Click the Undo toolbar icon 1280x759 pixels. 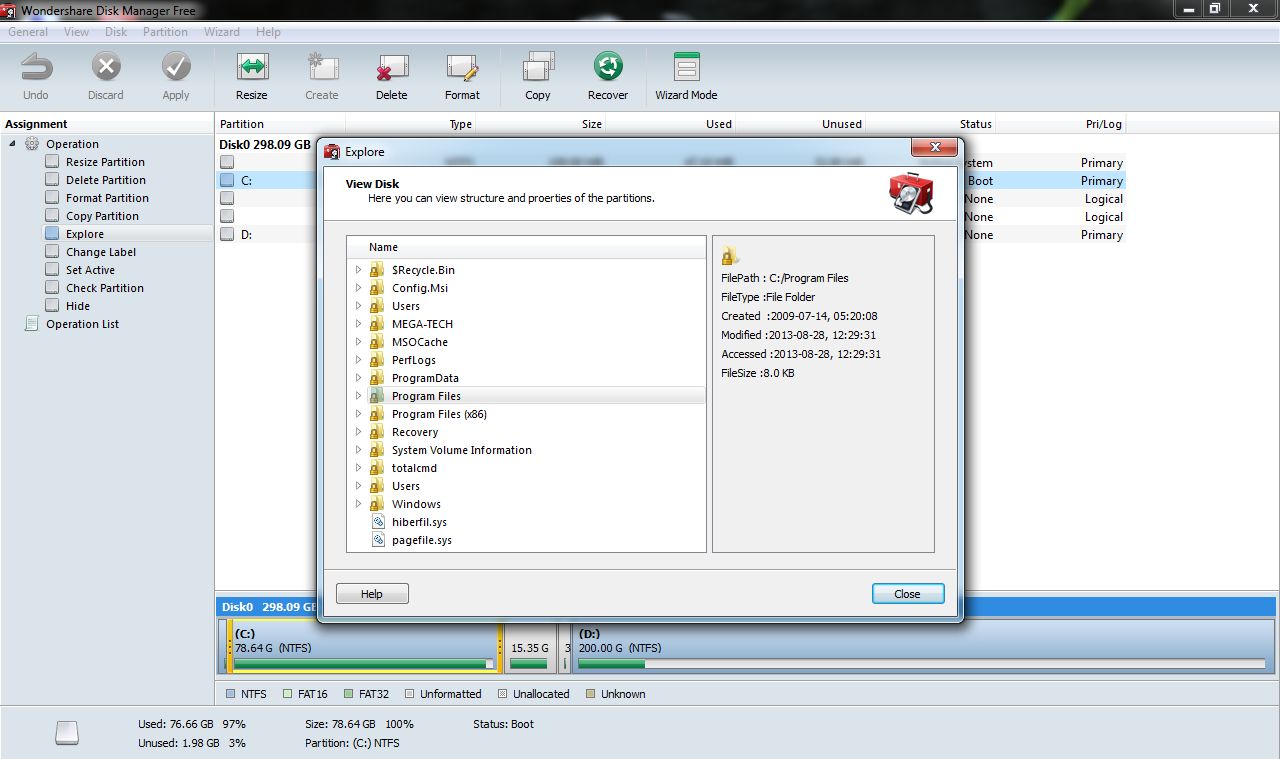click(36, 68)
